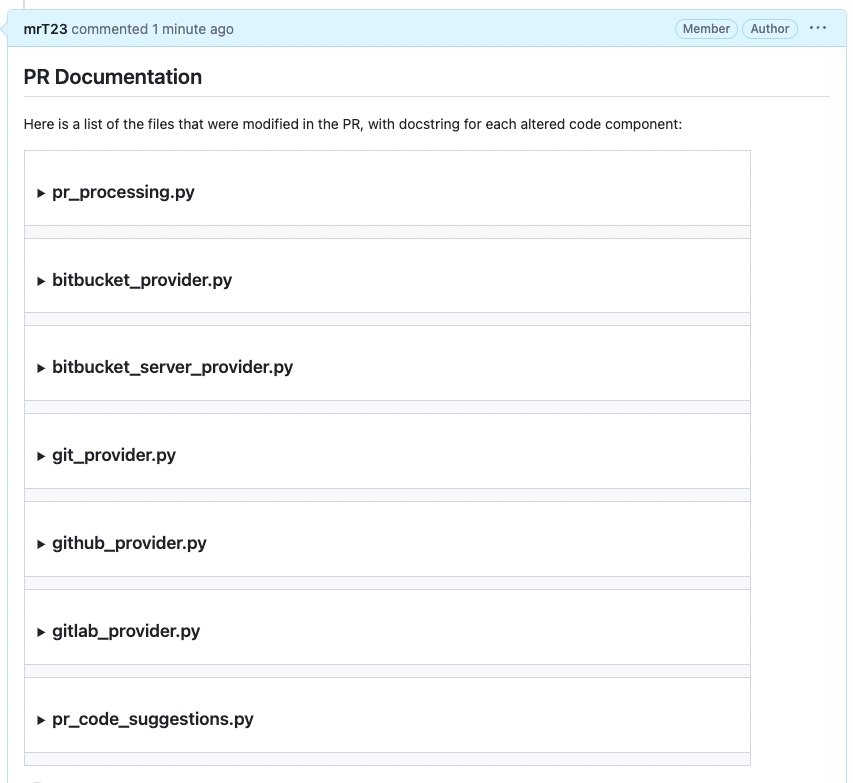This screenshot has width=853, height=783.
Task: Click the git_provider.py file name
Action: [x=114, y=455]
